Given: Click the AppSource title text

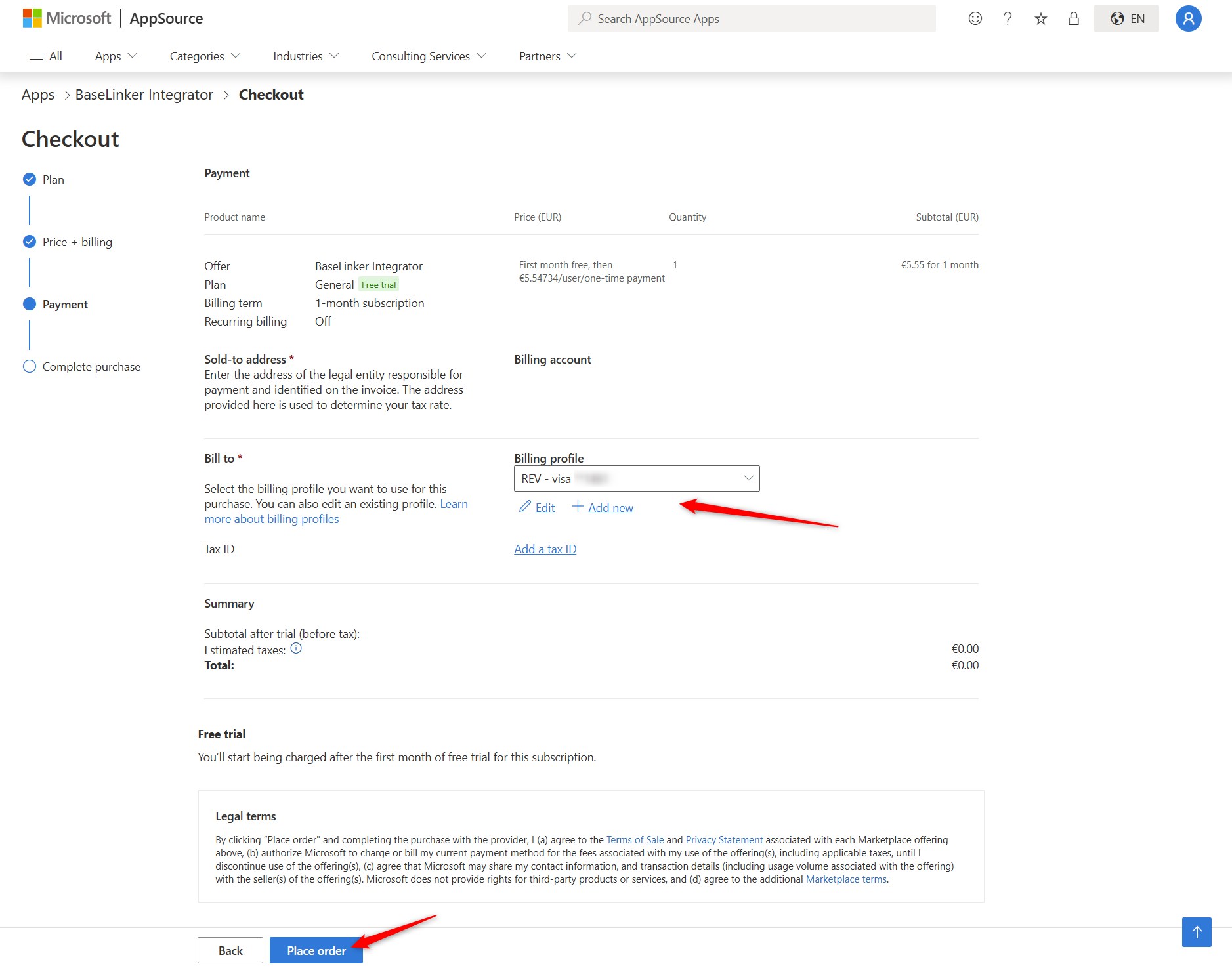Looking at the screenshot, I should (166, 18).
